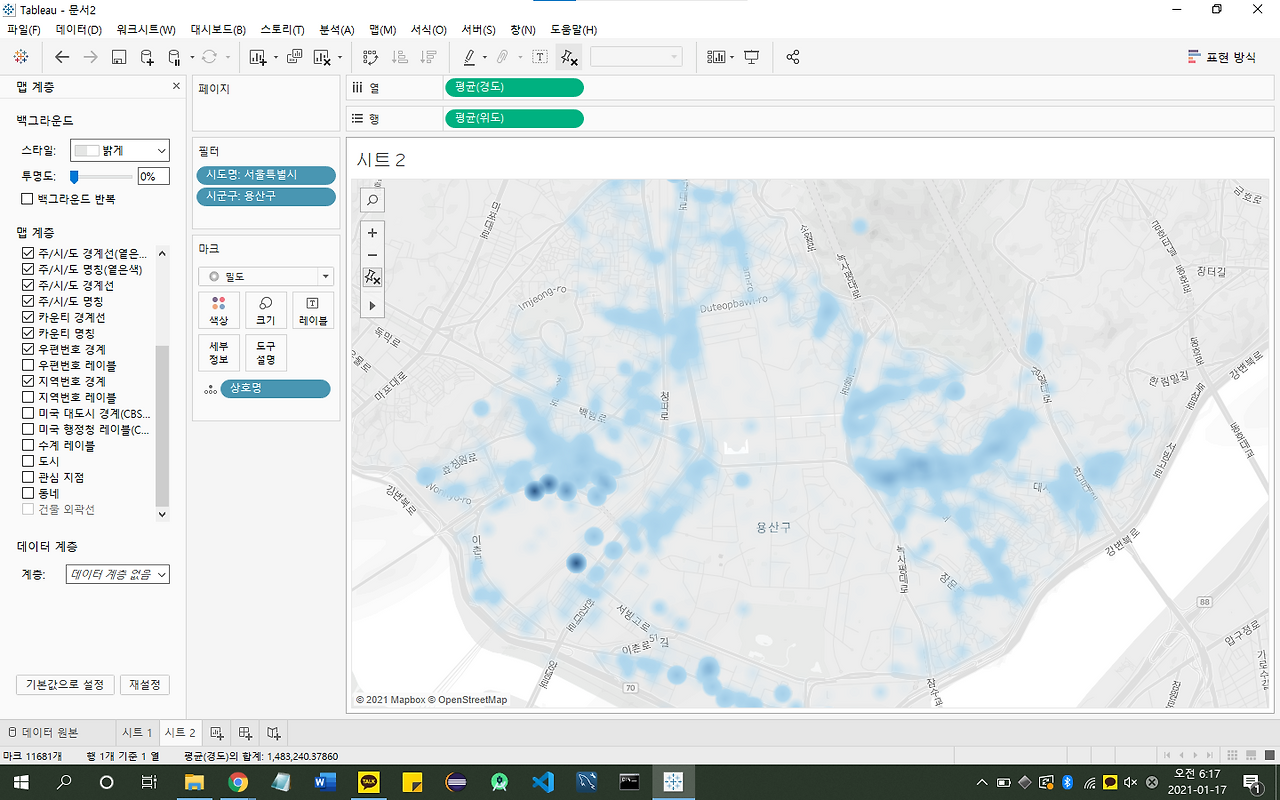This screenshot has width=1280, height=800.
Task: Create a new worksheet from the toolbar
Action: pos(257,57)
